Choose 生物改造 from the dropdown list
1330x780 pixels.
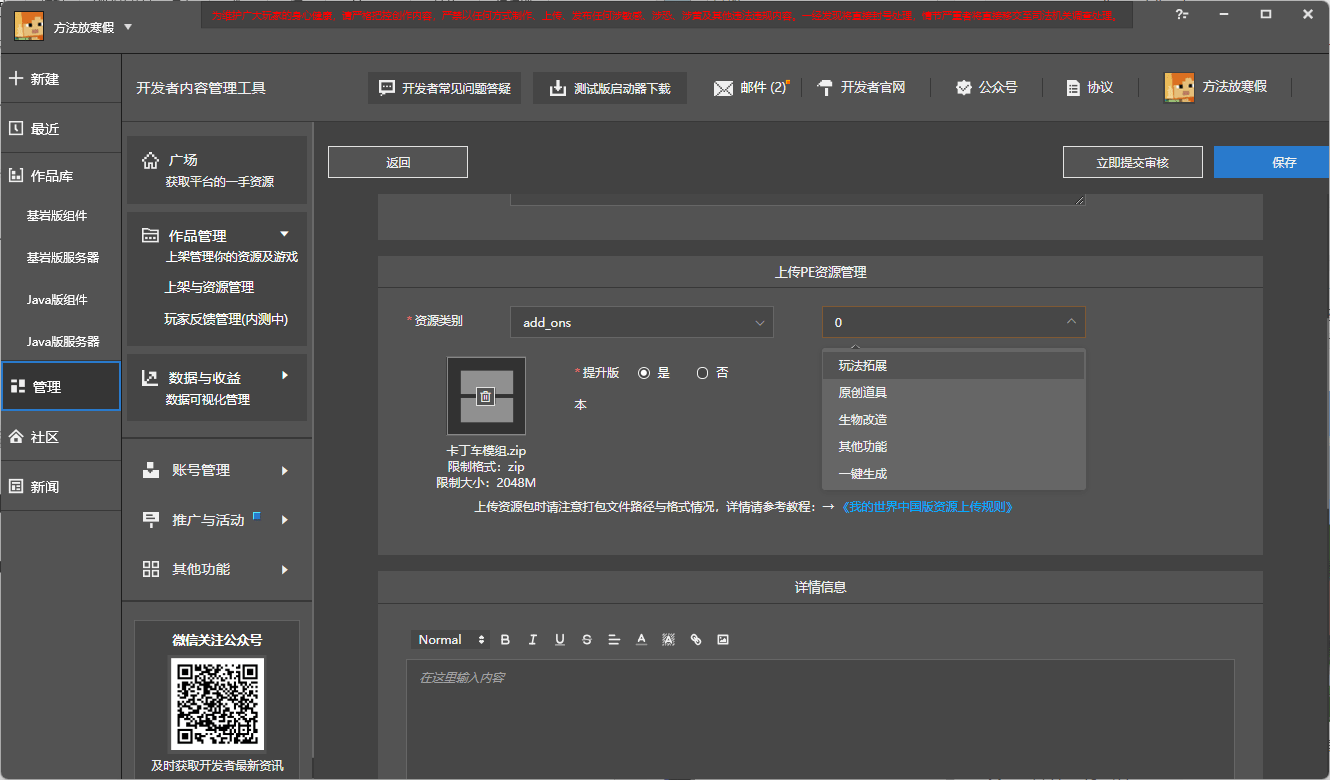tap(953, 420)
